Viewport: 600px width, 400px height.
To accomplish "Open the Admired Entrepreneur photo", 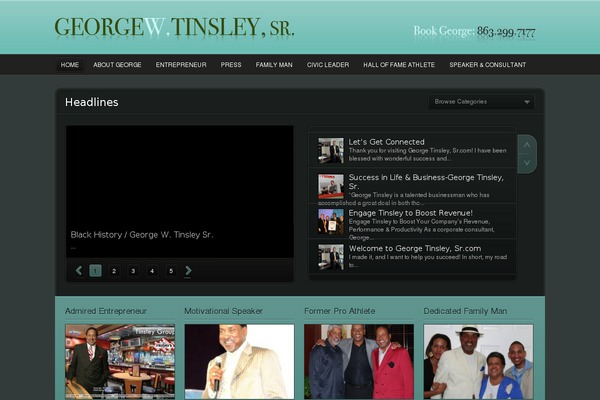I will [120, 362].
